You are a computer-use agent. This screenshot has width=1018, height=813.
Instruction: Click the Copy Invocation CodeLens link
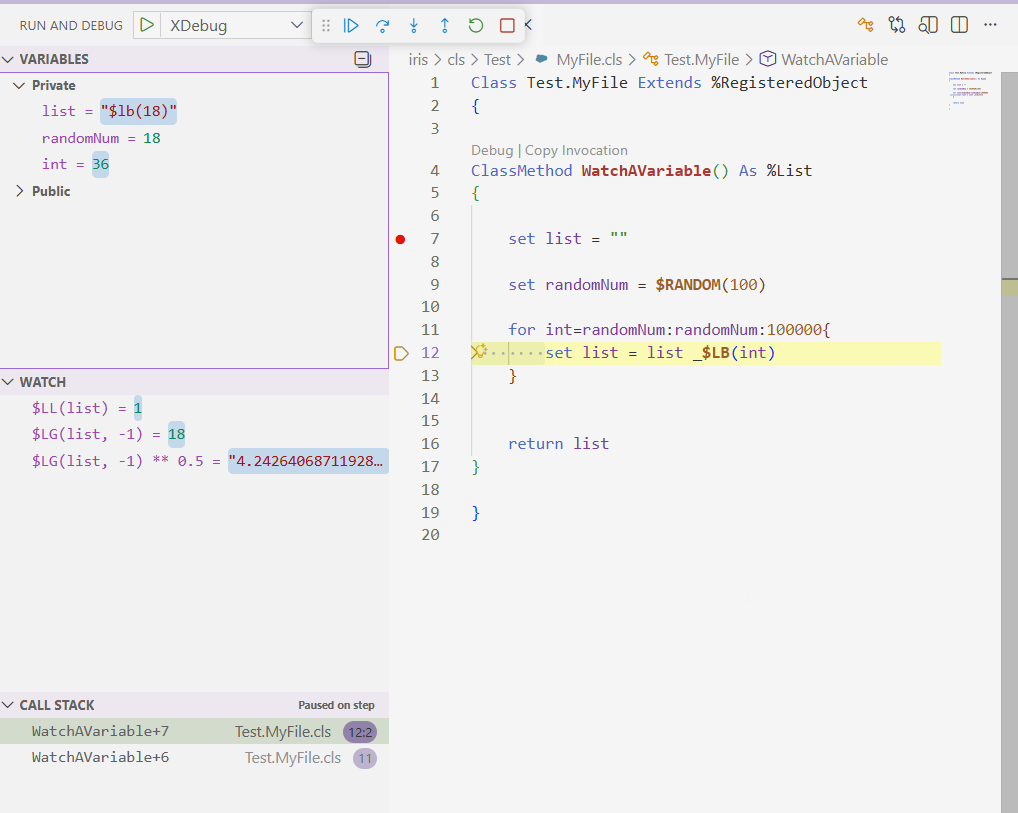pyautogui.click(x=576, y=150)
